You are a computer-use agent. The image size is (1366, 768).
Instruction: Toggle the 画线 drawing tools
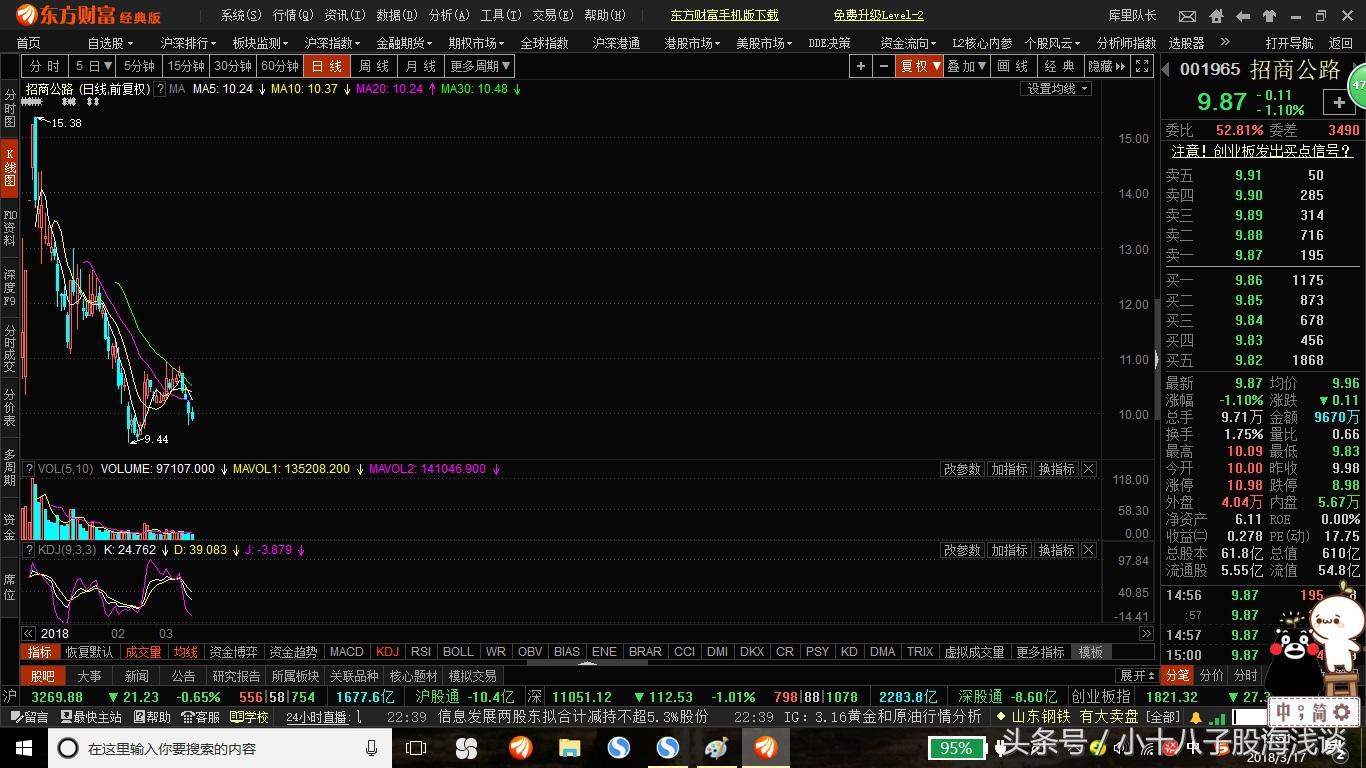[1013, 66]
